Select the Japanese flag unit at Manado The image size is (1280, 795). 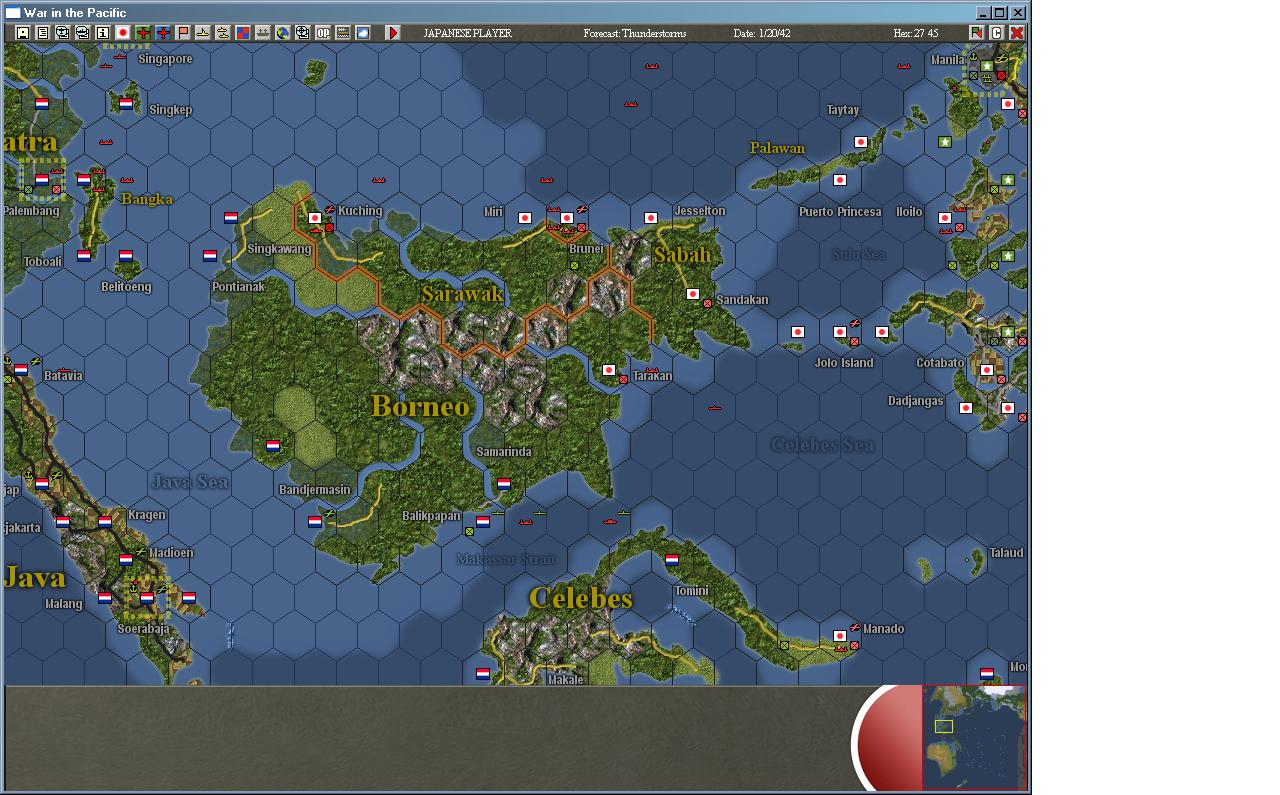point(840,636)
